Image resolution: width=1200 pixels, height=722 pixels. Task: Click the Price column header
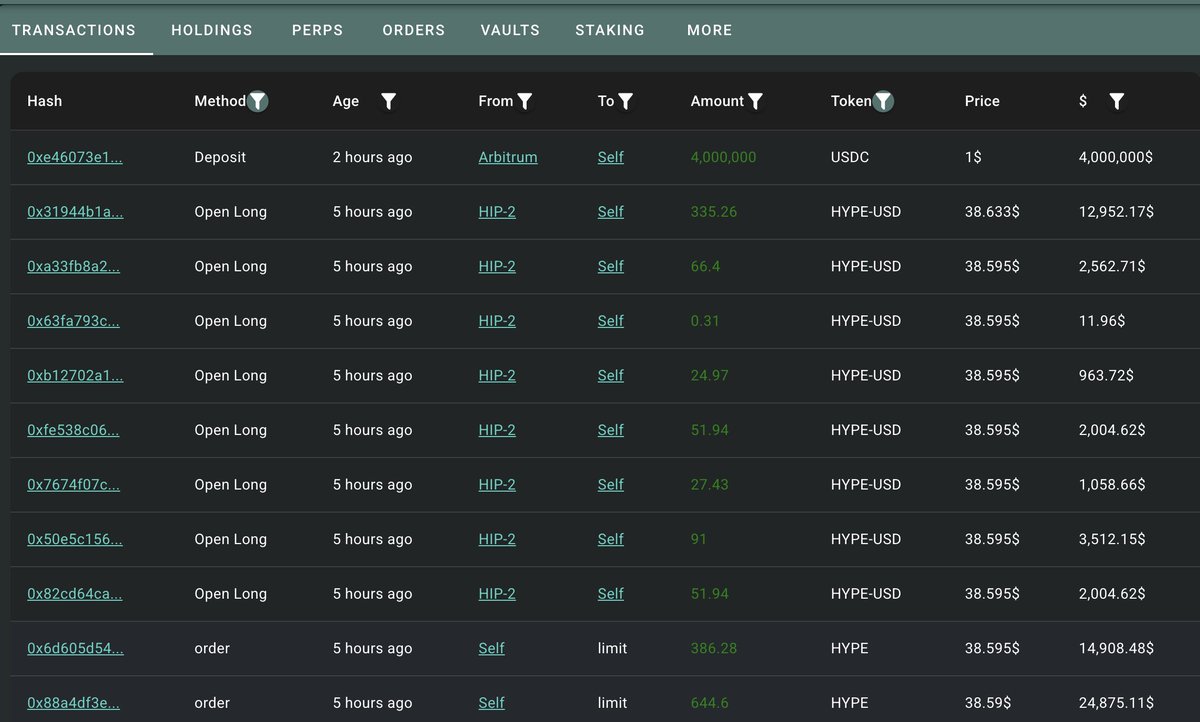pyautogui.click(x=981, y=100)
